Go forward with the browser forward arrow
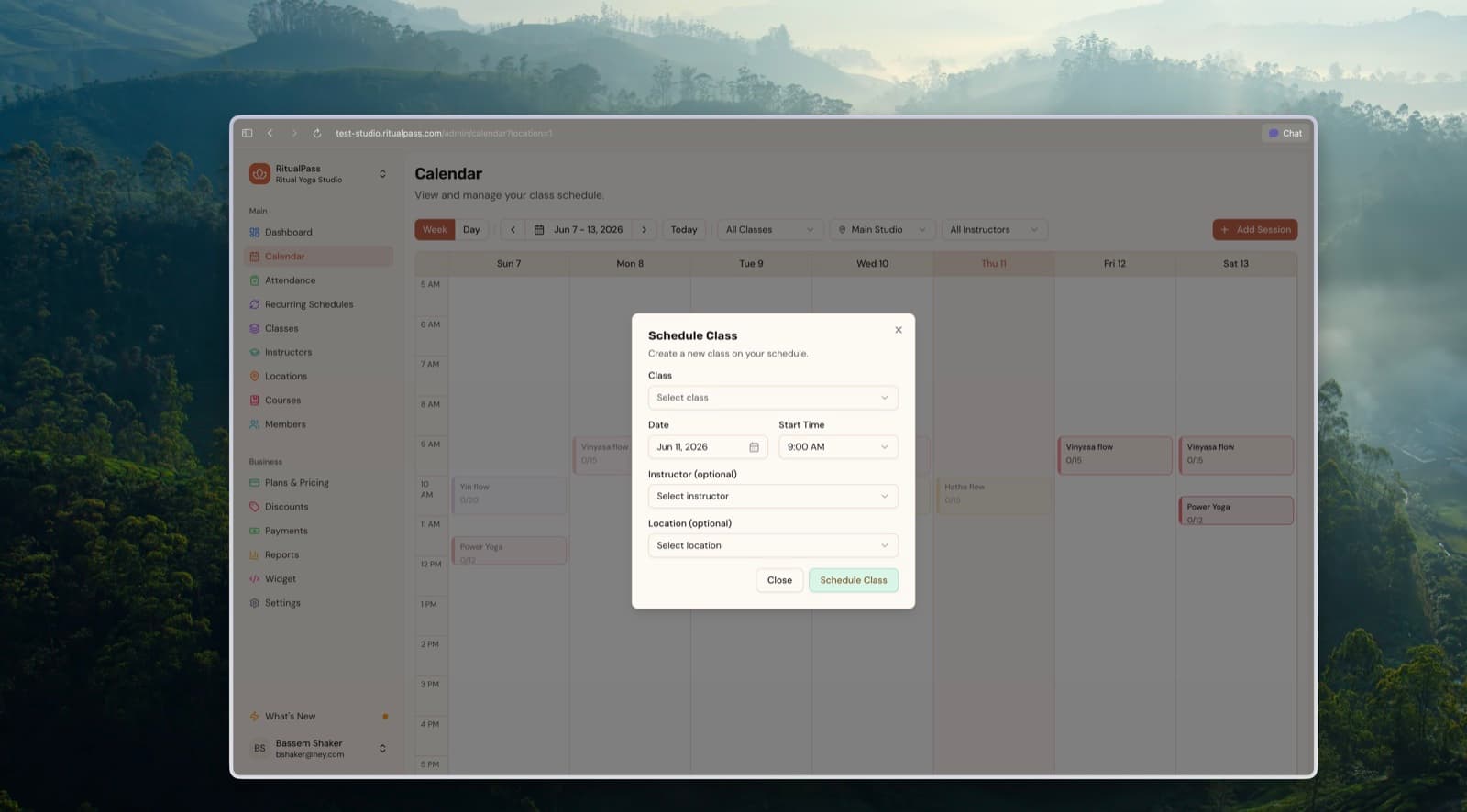This screenshot has width=1467, height=812. (293, 133)
